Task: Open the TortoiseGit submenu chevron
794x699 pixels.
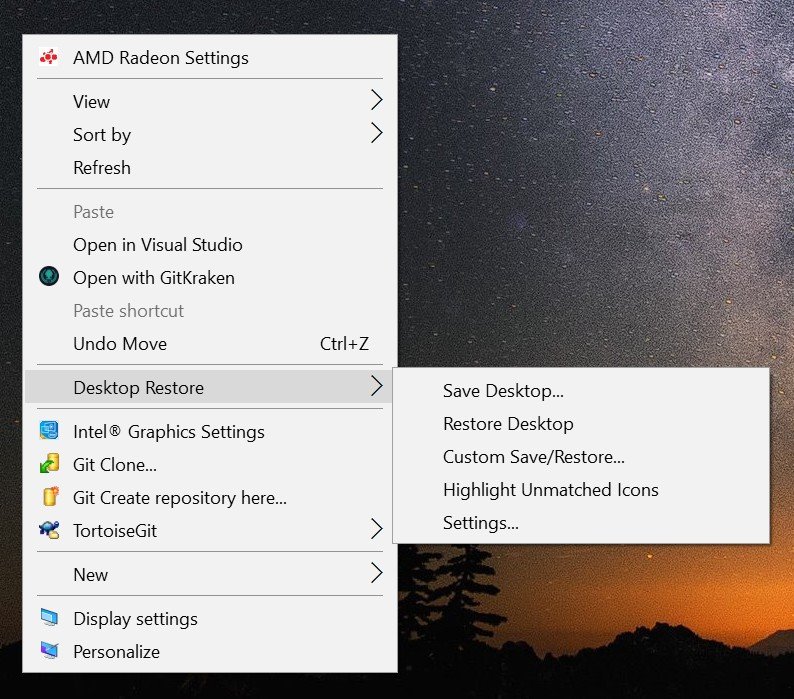Action: 376,530
